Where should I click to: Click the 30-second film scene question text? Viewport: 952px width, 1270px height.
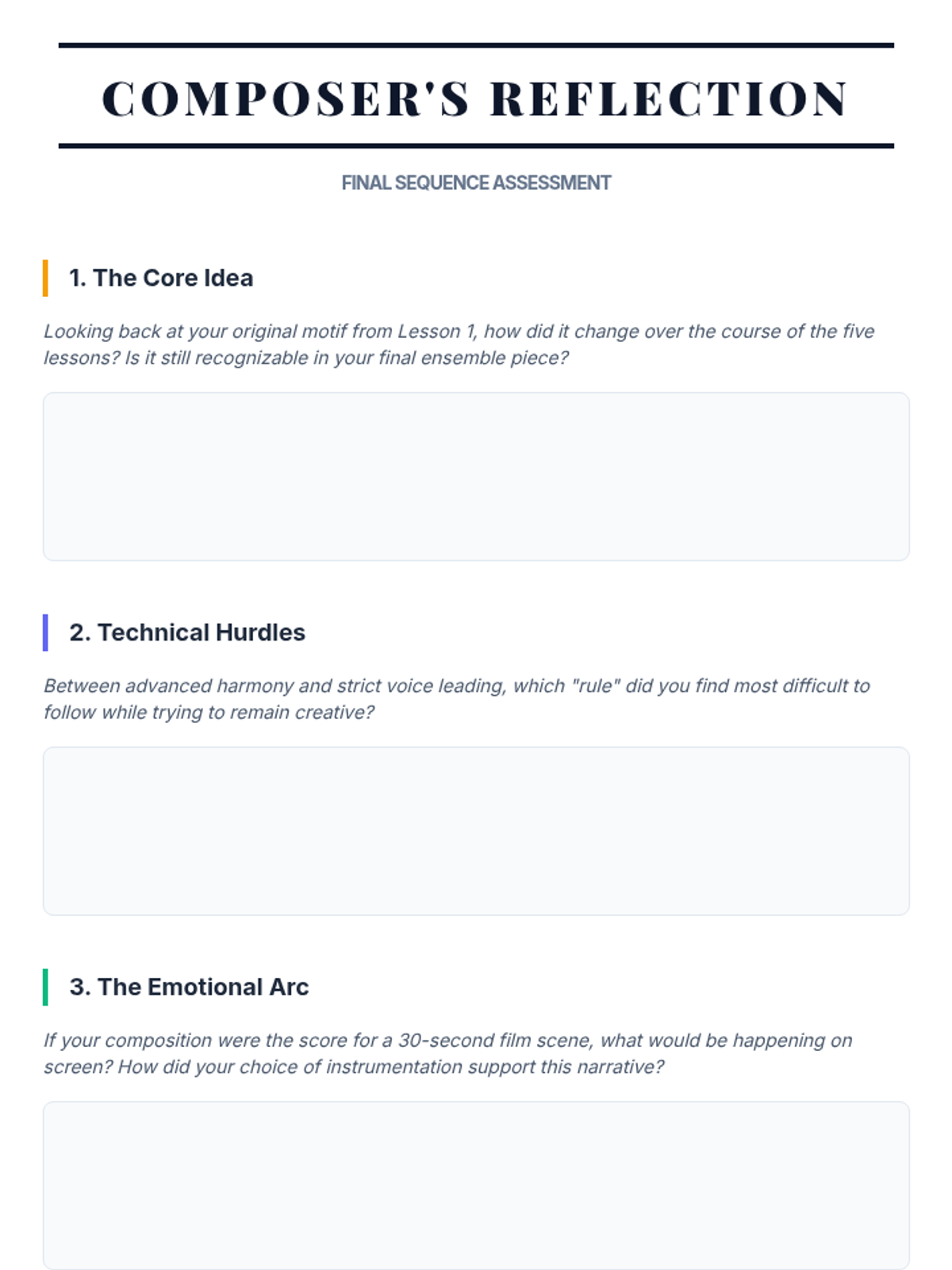tap(447, 1053)
